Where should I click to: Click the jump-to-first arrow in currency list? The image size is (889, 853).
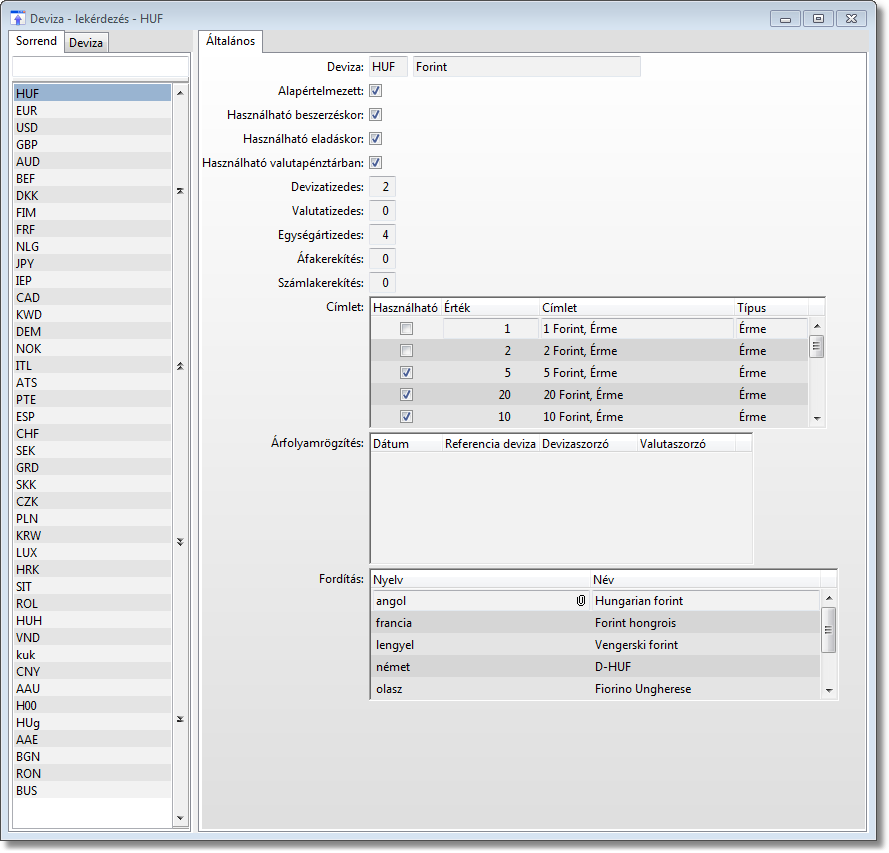(180, 190)
